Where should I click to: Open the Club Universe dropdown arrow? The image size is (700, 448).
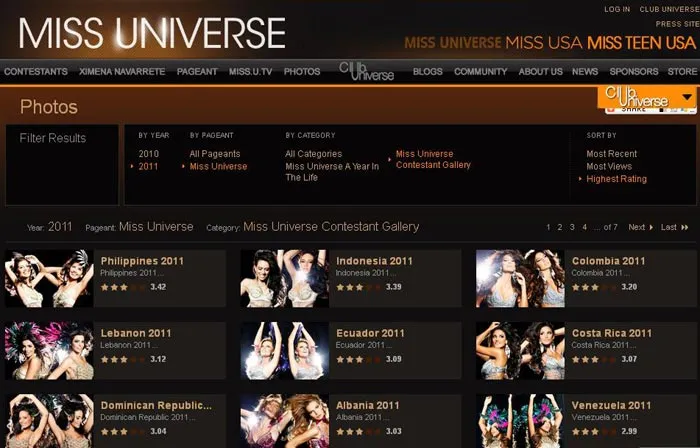(686, 97)
